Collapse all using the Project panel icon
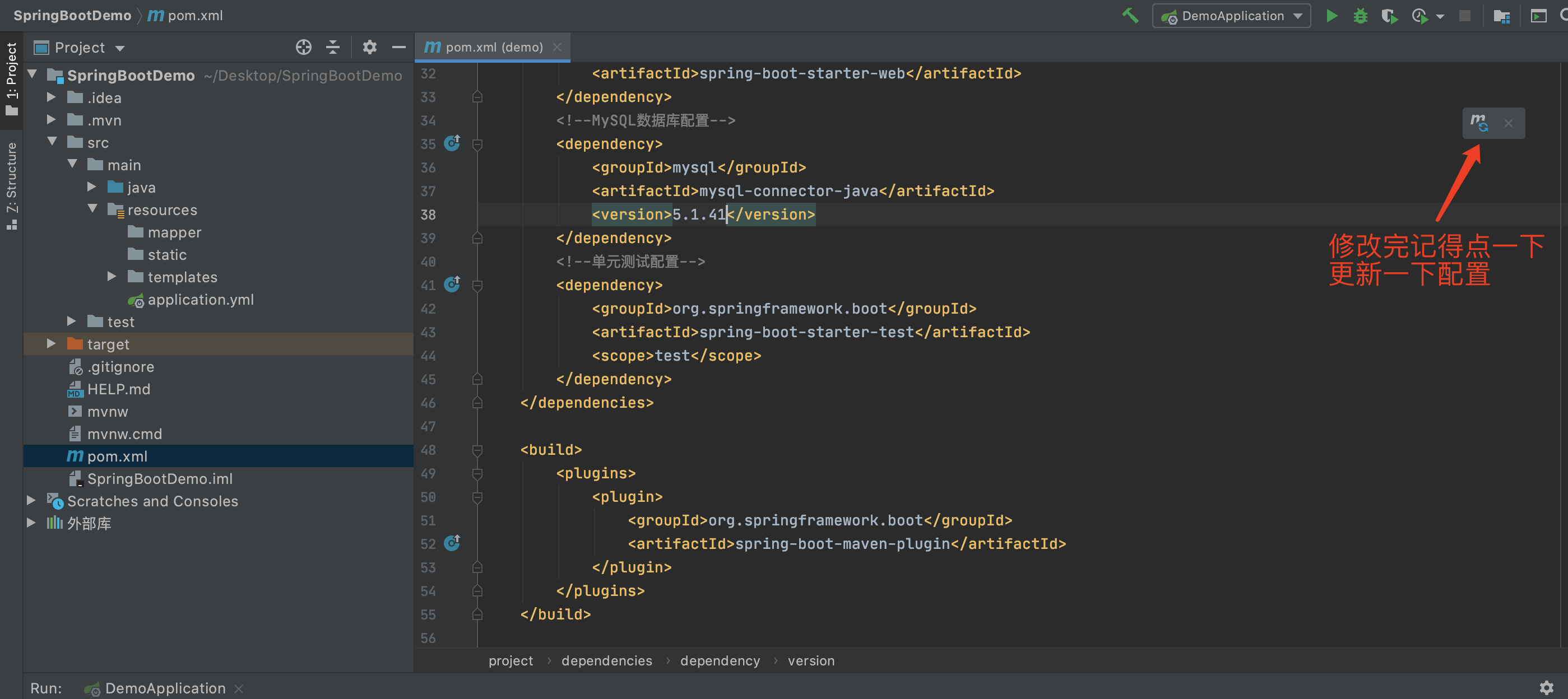This screenshot has width=1568, height=699. (x=332, y=48)
